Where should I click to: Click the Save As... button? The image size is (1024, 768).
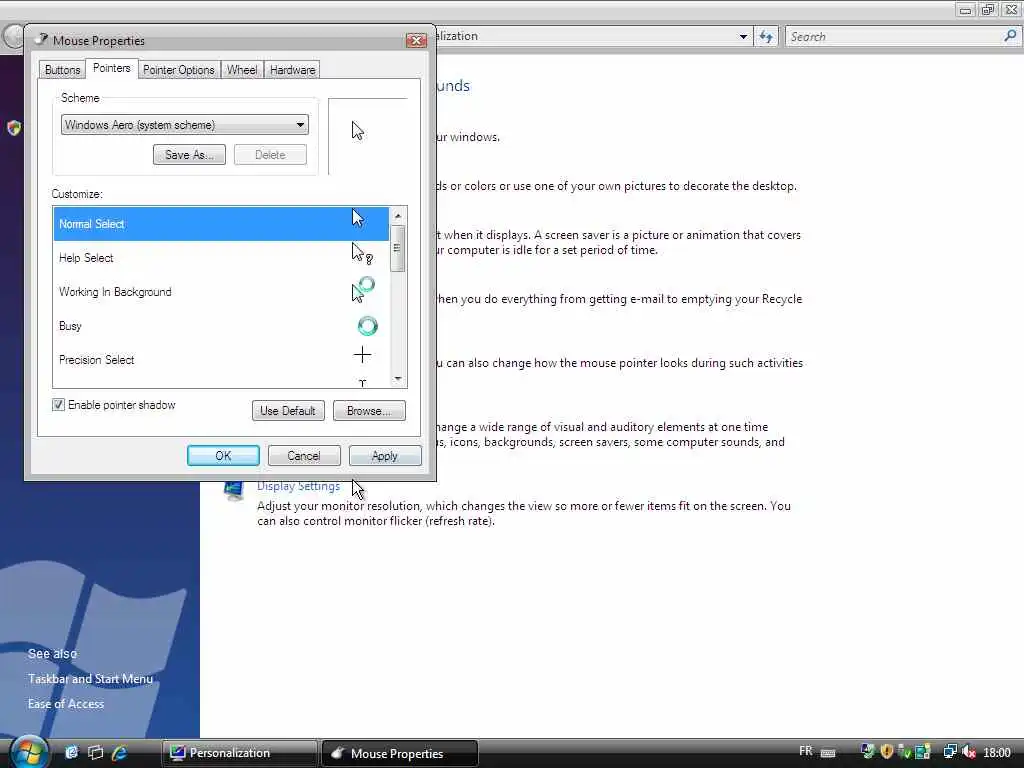[x=189, y=155]
